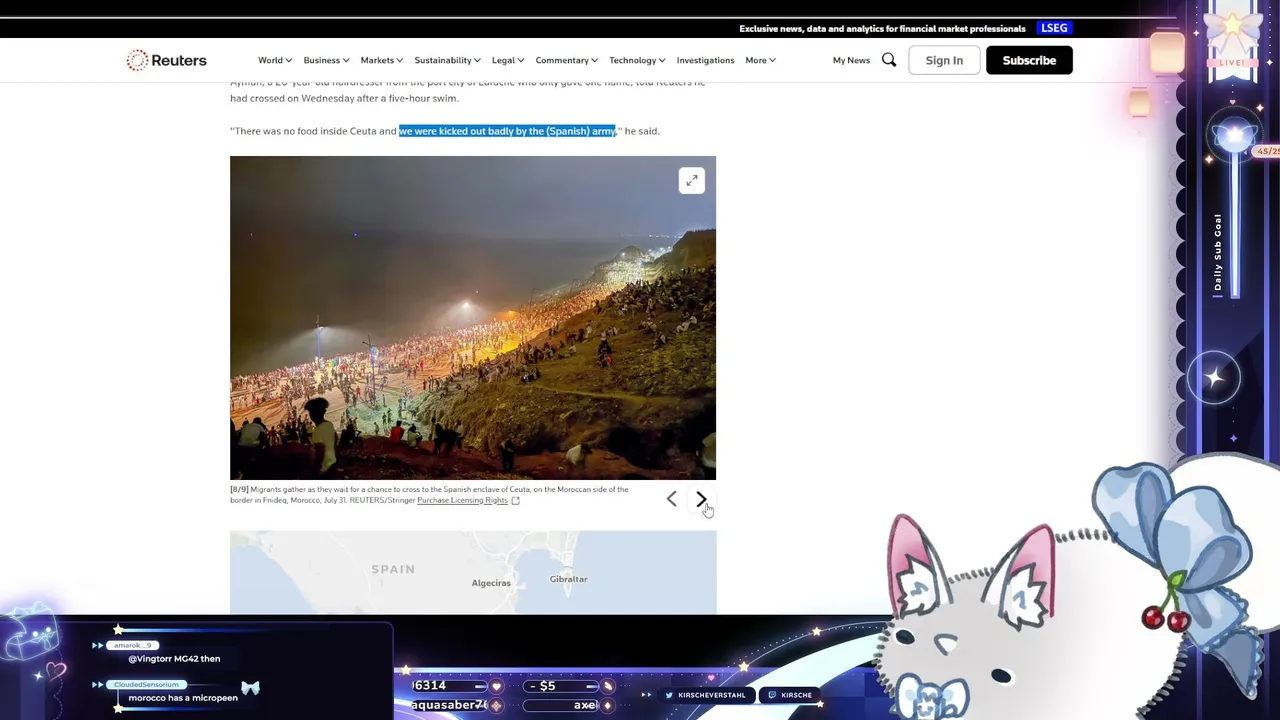Click the map showing Spain

473,572
